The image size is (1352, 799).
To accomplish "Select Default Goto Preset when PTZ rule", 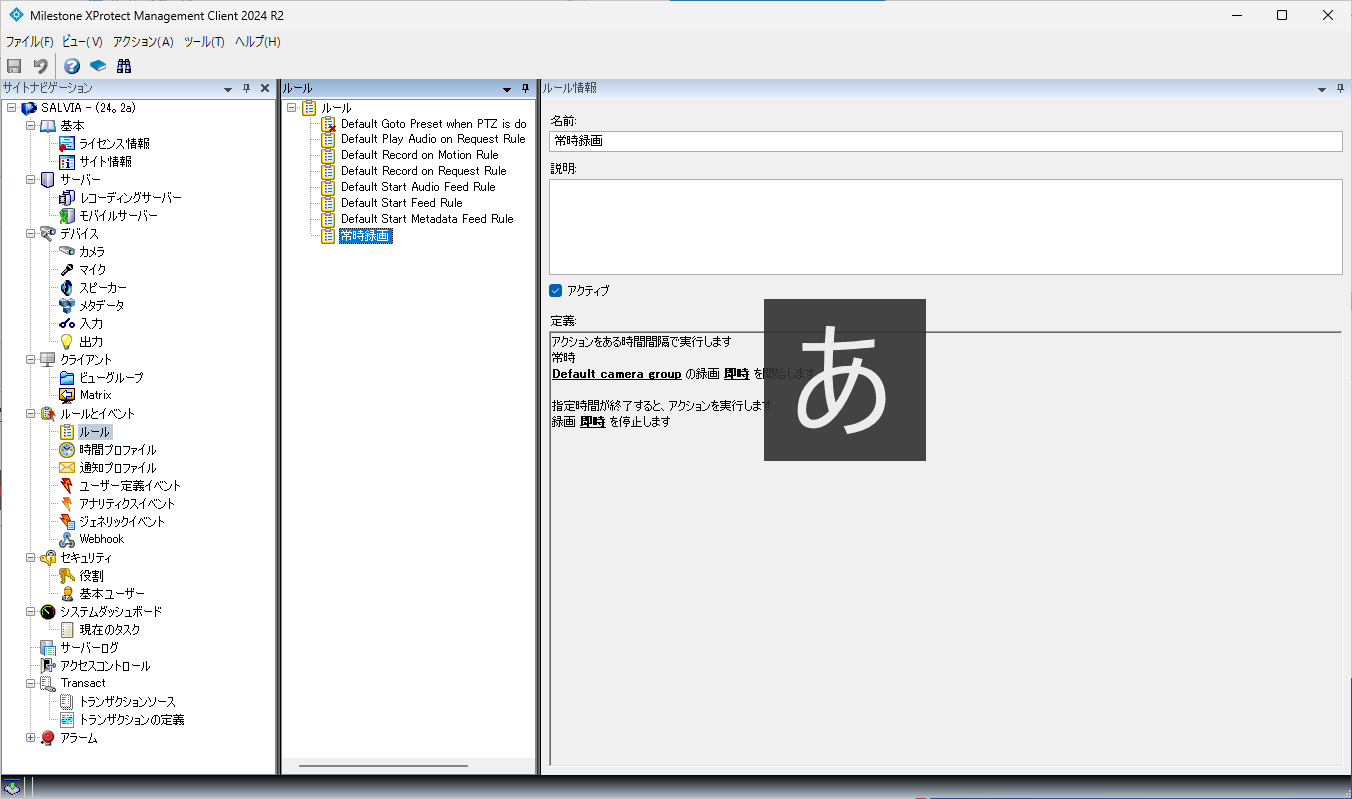I will click(x=433, y=124).
